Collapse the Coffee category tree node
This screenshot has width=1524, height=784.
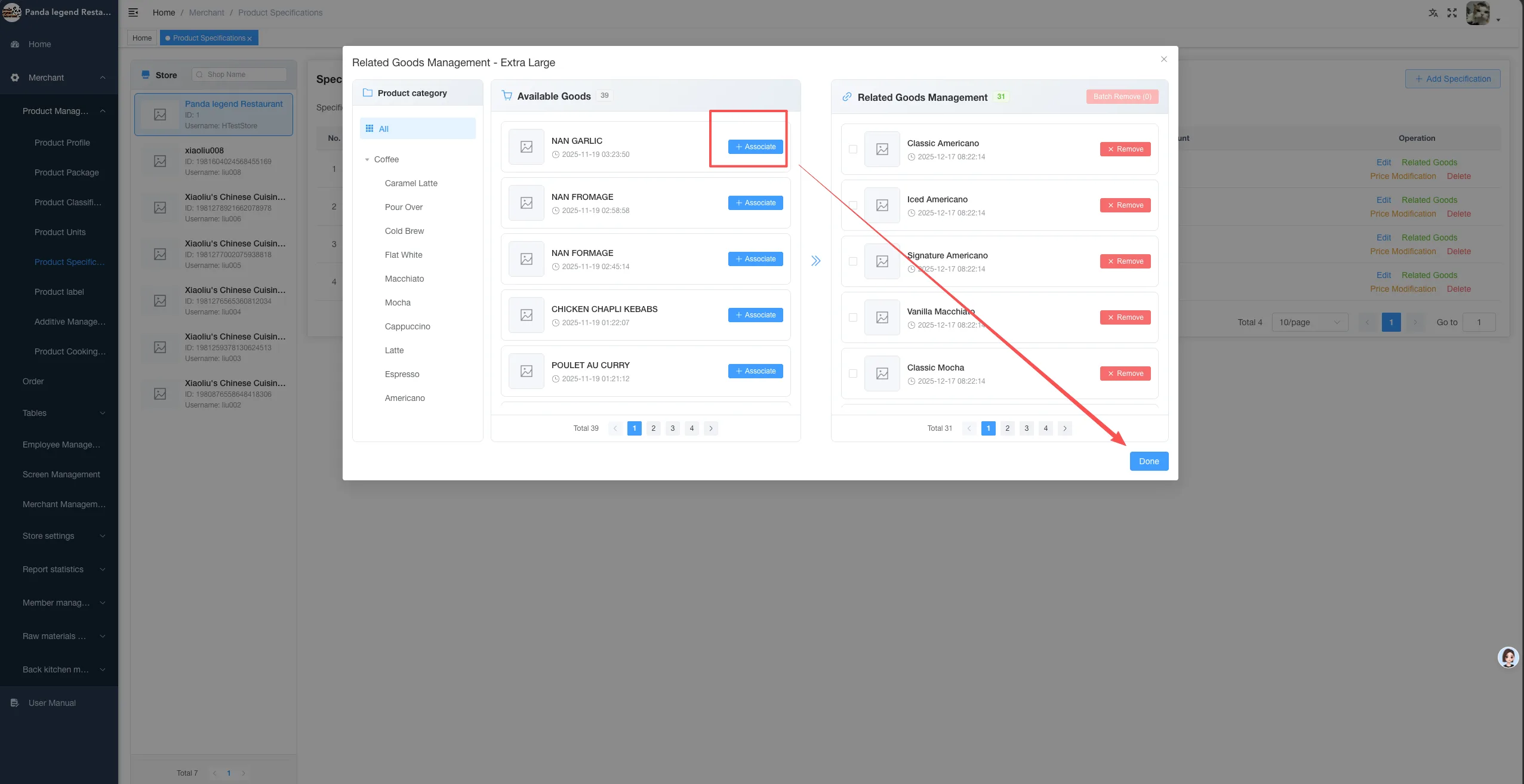click(367, 160)
